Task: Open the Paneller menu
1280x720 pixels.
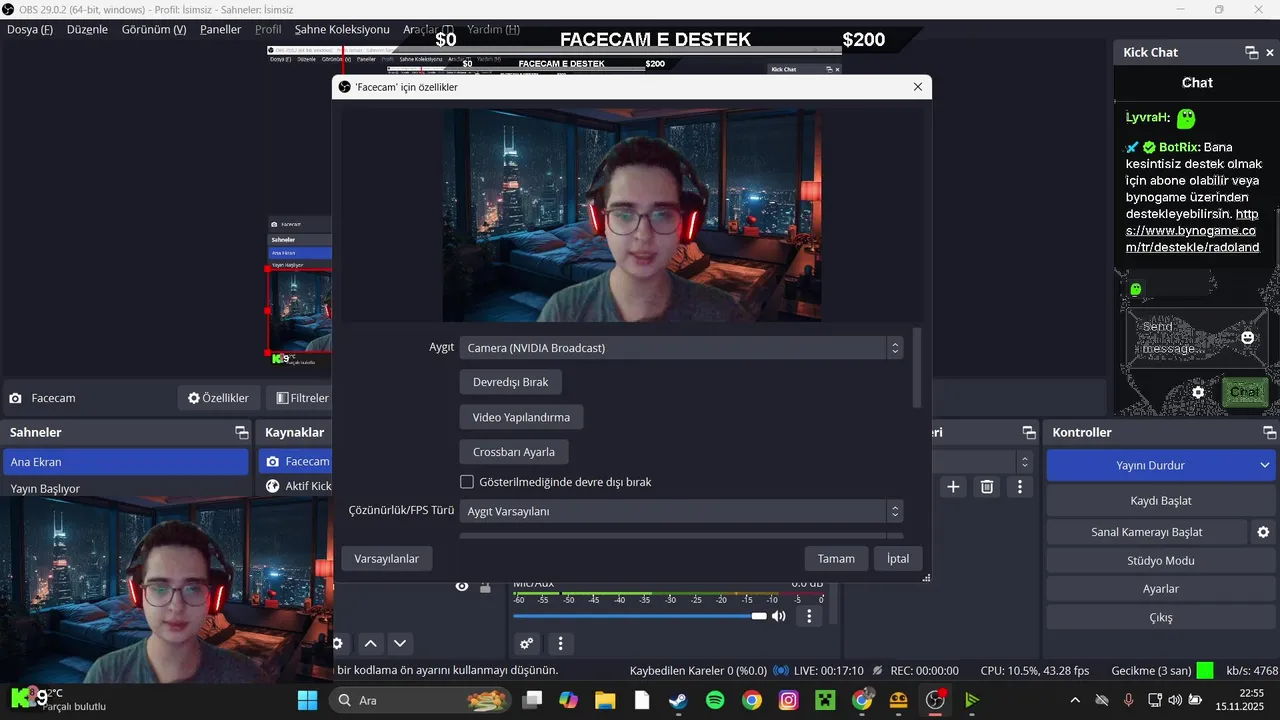Action: click(220, 29)
